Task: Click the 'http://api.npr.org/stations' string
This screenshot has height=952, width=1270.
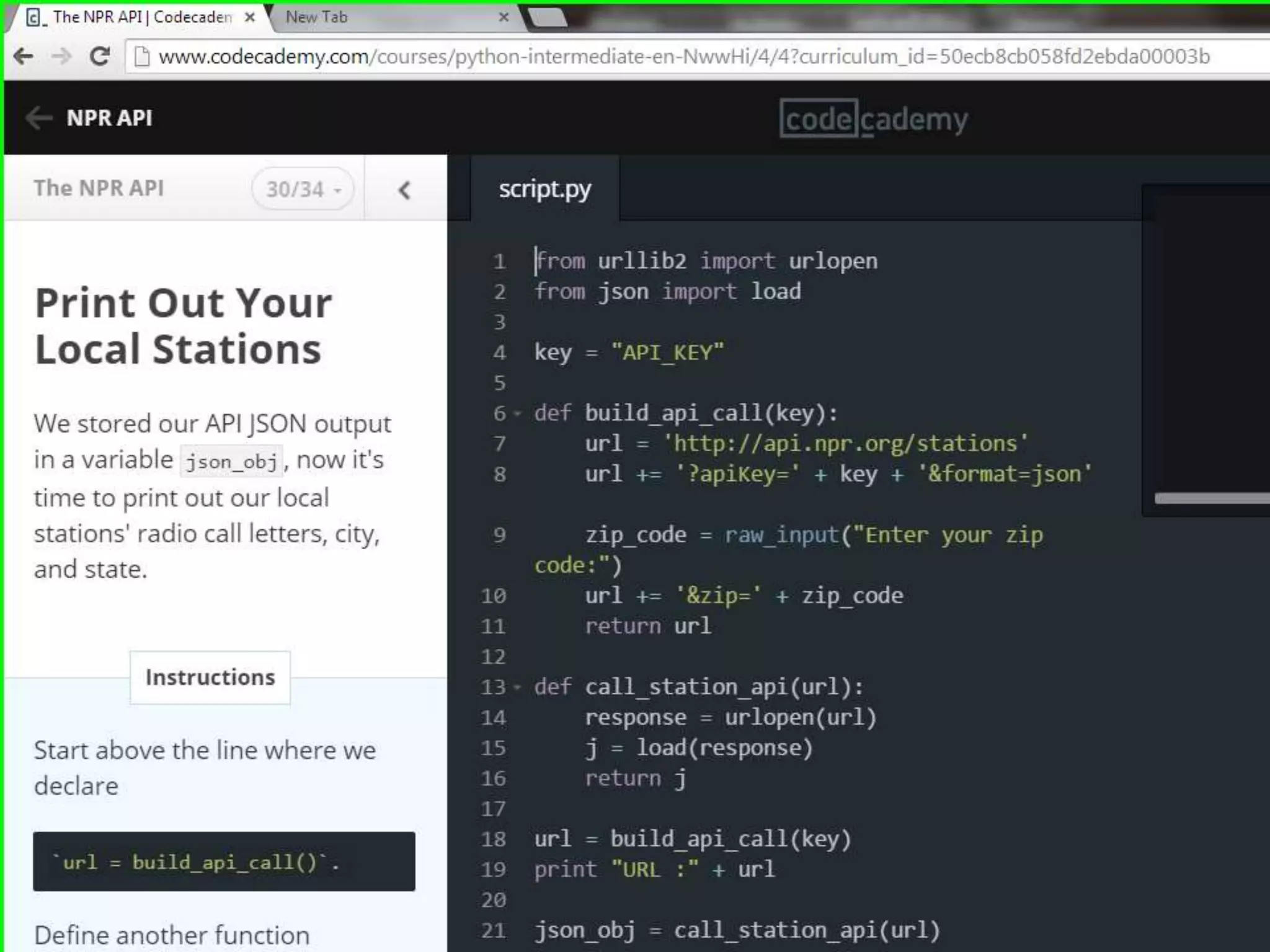Action: 845,444
